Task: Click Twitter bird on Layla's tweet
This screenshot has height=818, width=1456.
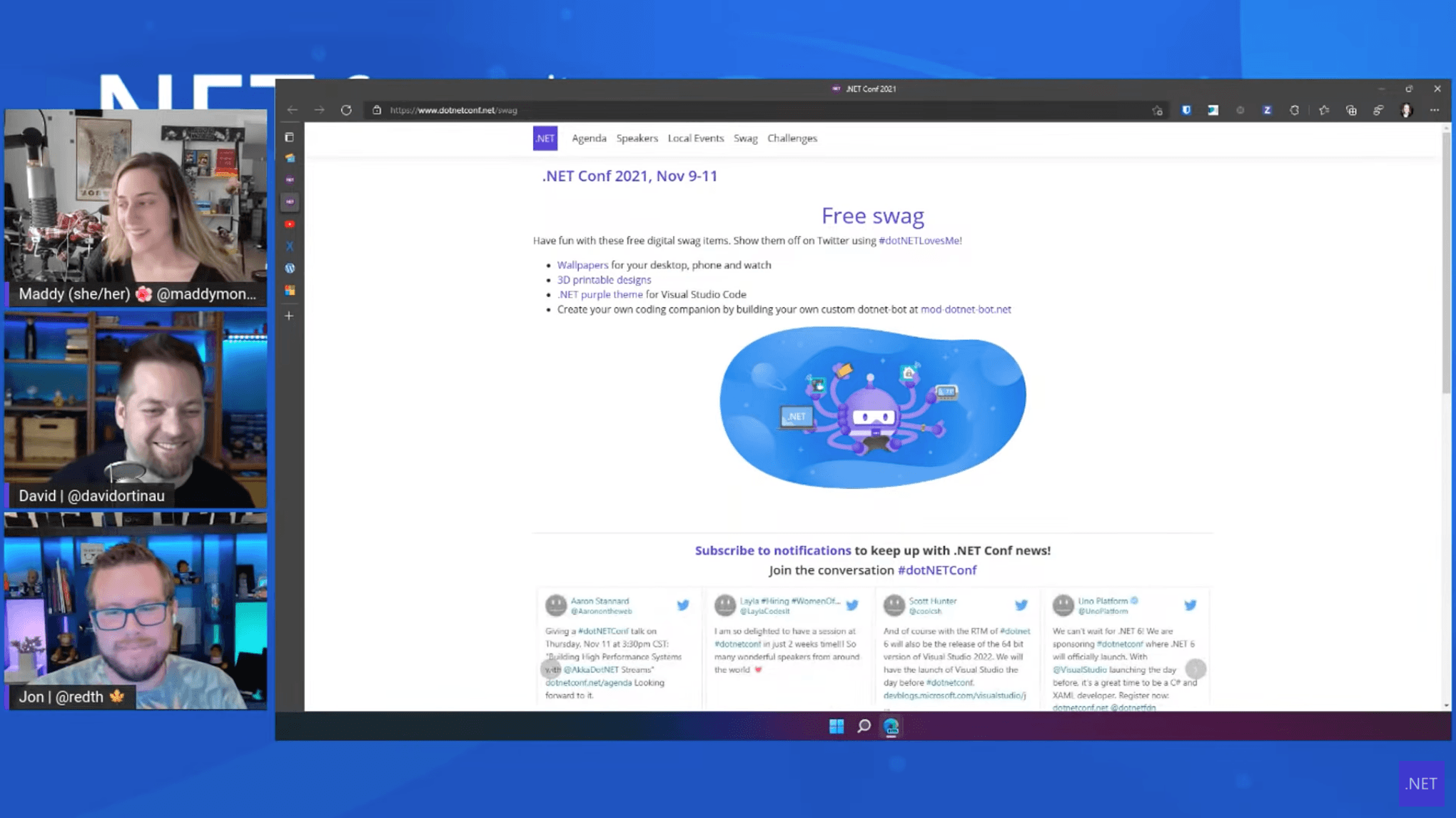Action: click(x=852, y=605)
